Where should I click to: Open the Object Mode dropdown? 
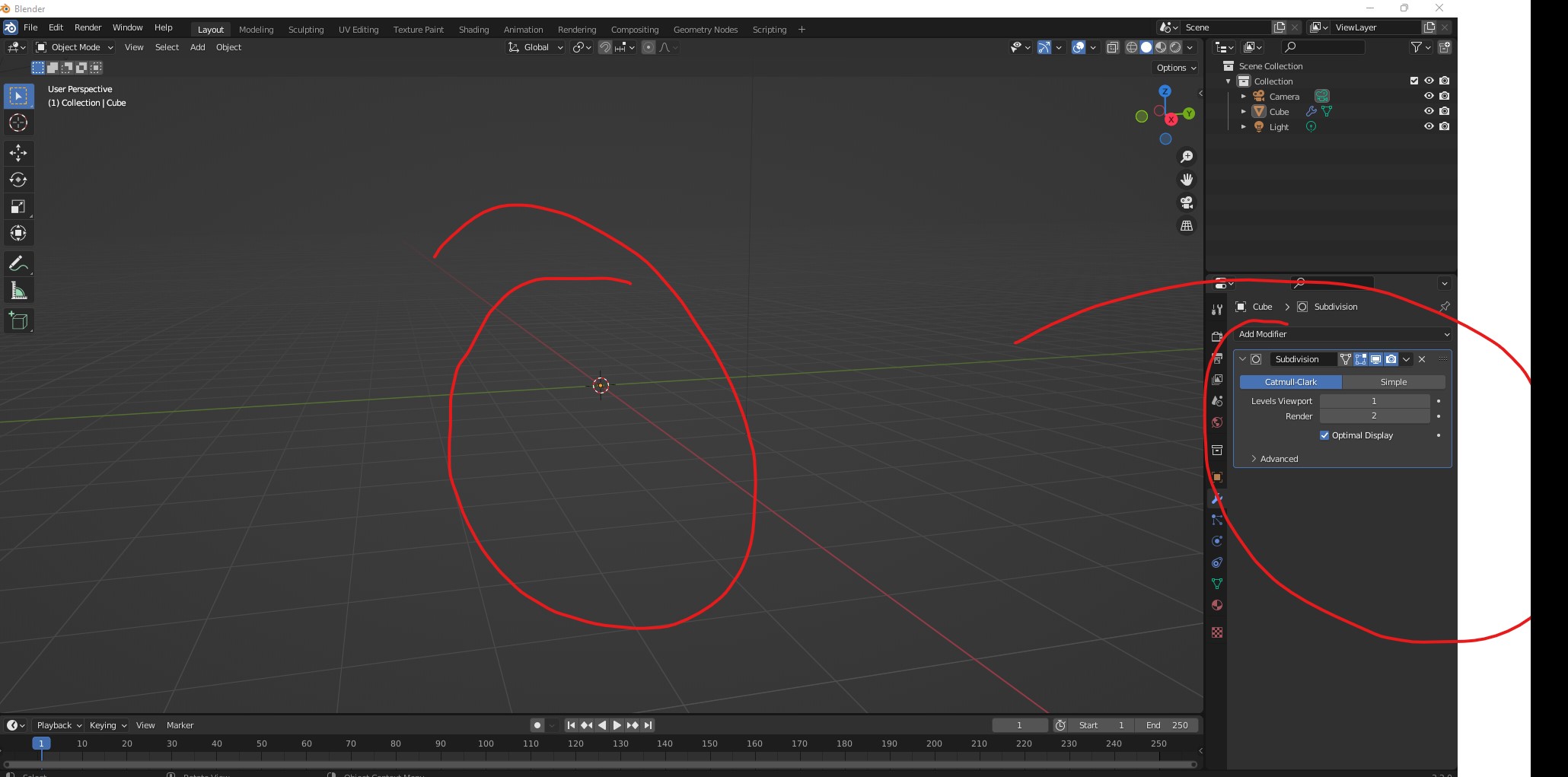click(75, 47)
